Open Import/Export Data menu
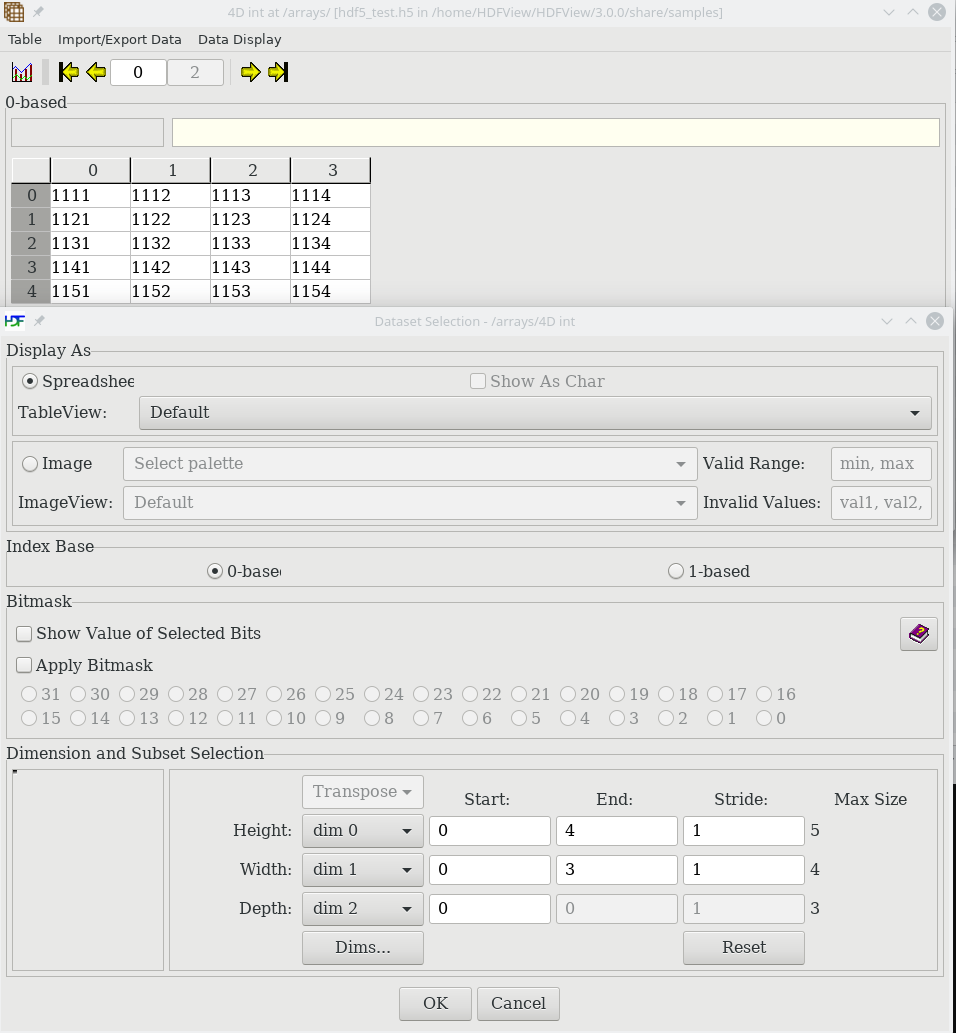956x1033 pixels. coord(120,40)
